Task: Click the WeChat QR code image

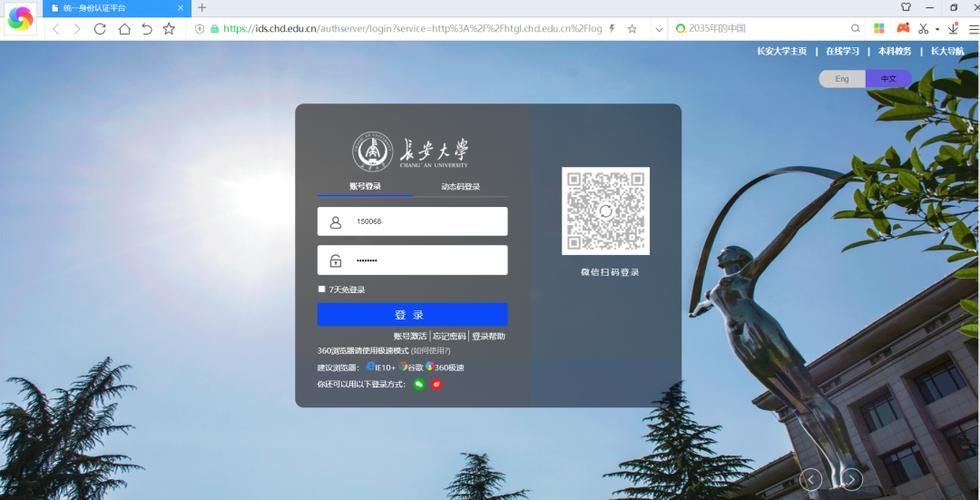Action: pyautogui.click(x=605, y=211)
